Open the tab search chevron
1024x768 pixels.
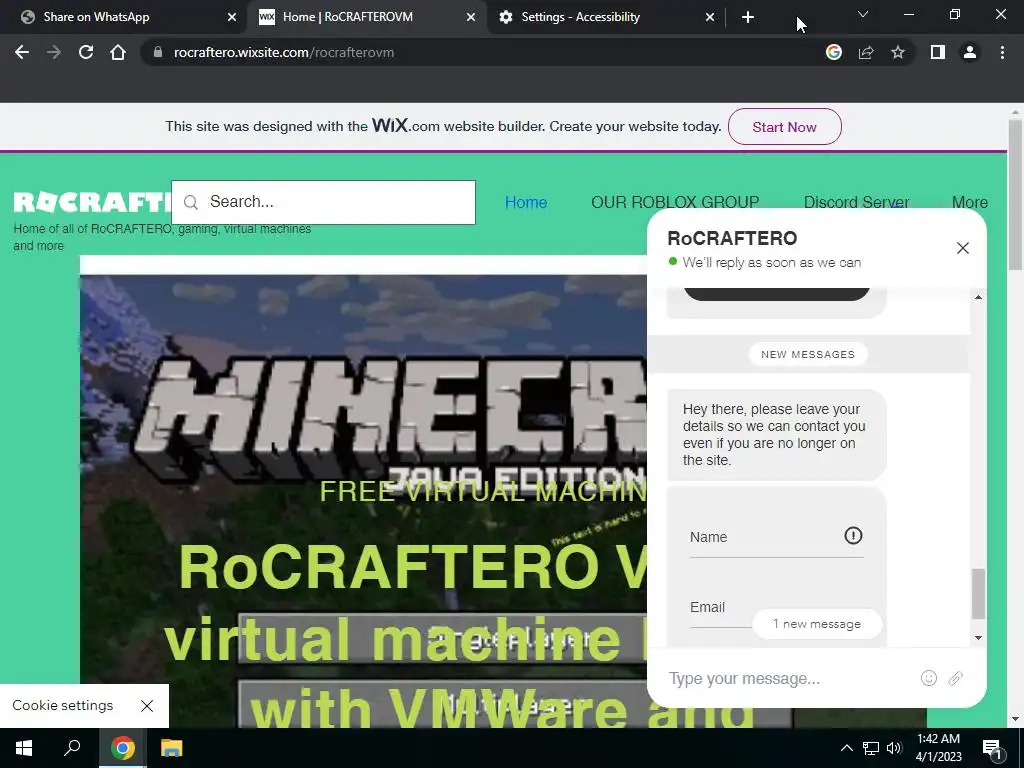pyautogui.click(x=863, y=14)
